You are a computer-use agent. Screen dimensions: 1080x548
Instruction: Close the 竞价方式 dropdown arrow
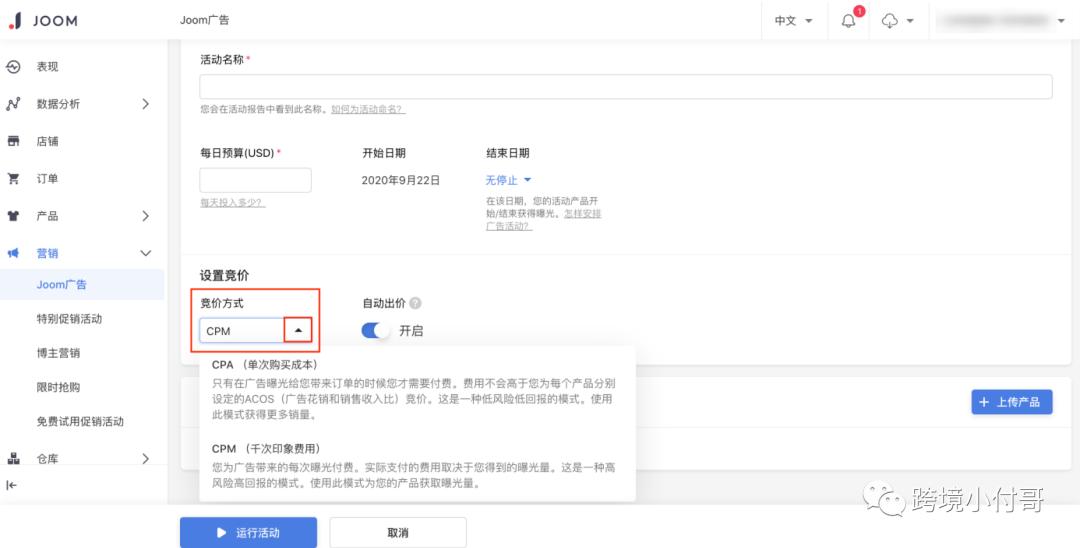298,330
